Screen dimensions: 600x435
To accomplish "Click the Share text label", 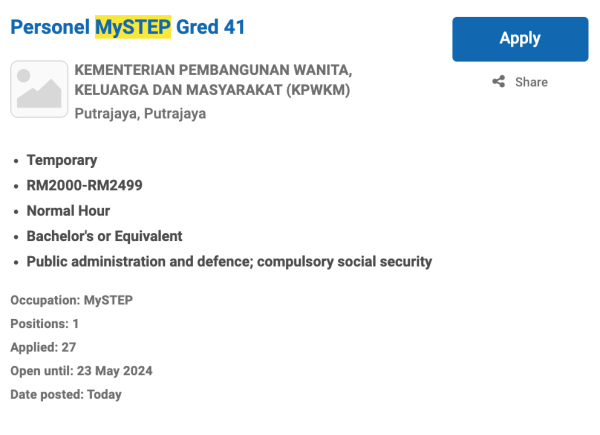I will point(531,82).
